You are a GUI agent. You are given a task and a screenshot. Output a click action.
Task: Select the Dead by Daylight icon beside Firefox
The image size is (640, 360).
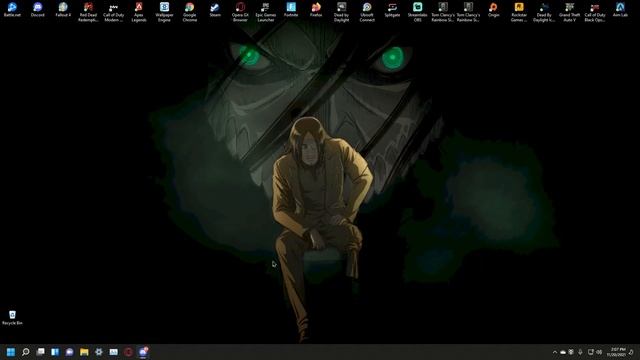click(x=341, y=11)
